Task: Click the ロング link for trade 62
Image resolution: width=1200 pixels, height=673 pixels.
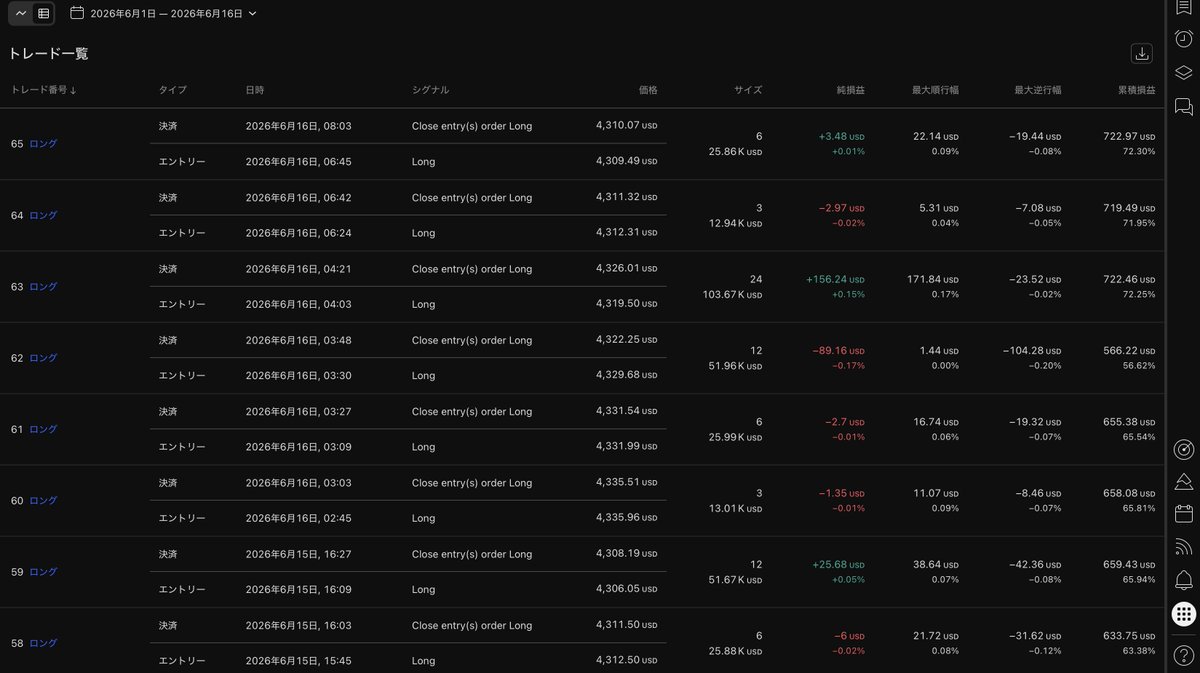Action: (x=43, y=358)
